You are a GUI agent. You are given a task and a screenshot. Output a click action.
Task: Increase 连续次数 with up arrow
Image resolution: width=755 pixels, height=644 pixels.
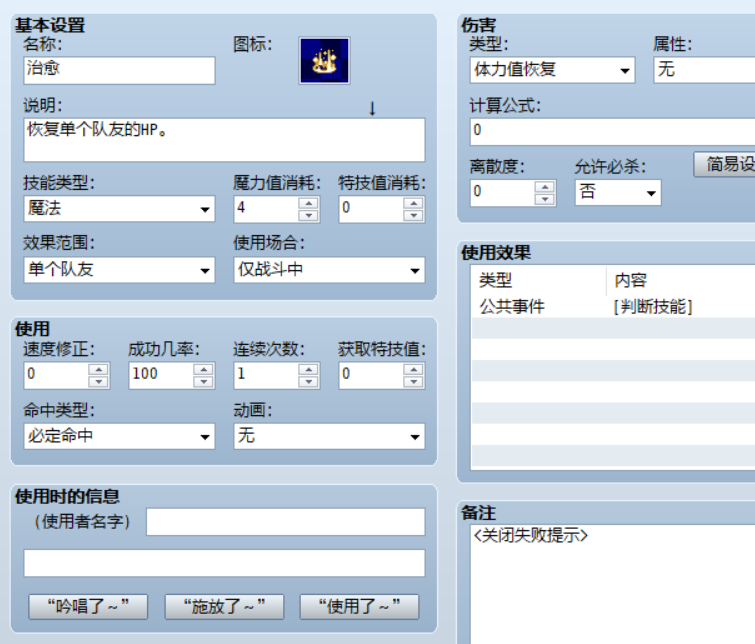[x=308, y=370]
